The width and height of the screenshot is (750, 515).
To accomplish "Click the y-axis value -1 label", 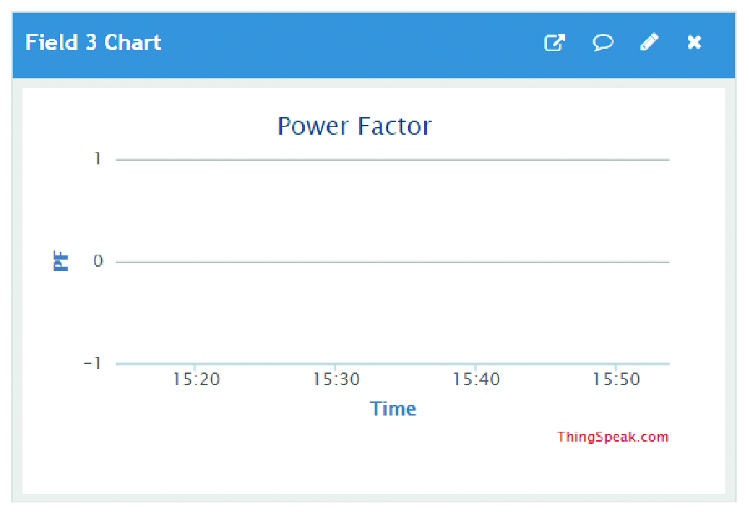I will point(93,363).
